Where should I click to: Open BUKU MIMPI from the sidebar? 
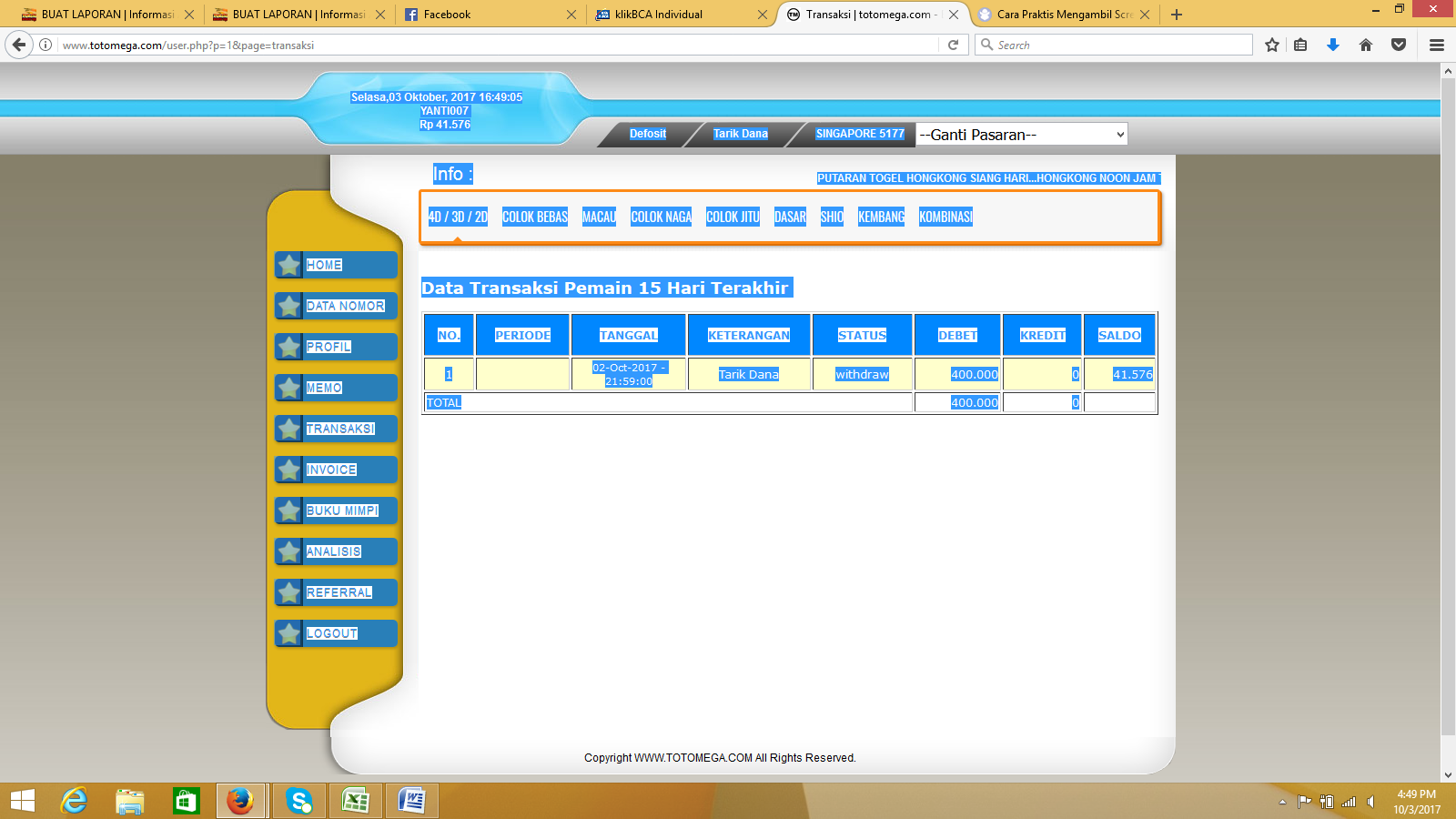pos(342,511)
